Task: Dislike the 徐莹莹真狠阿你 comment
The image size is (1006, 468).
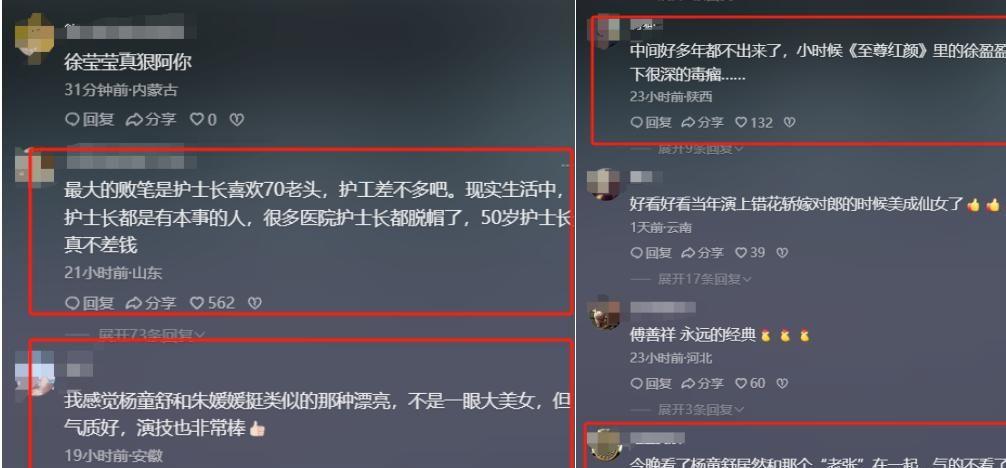Action: pos(237,119)
